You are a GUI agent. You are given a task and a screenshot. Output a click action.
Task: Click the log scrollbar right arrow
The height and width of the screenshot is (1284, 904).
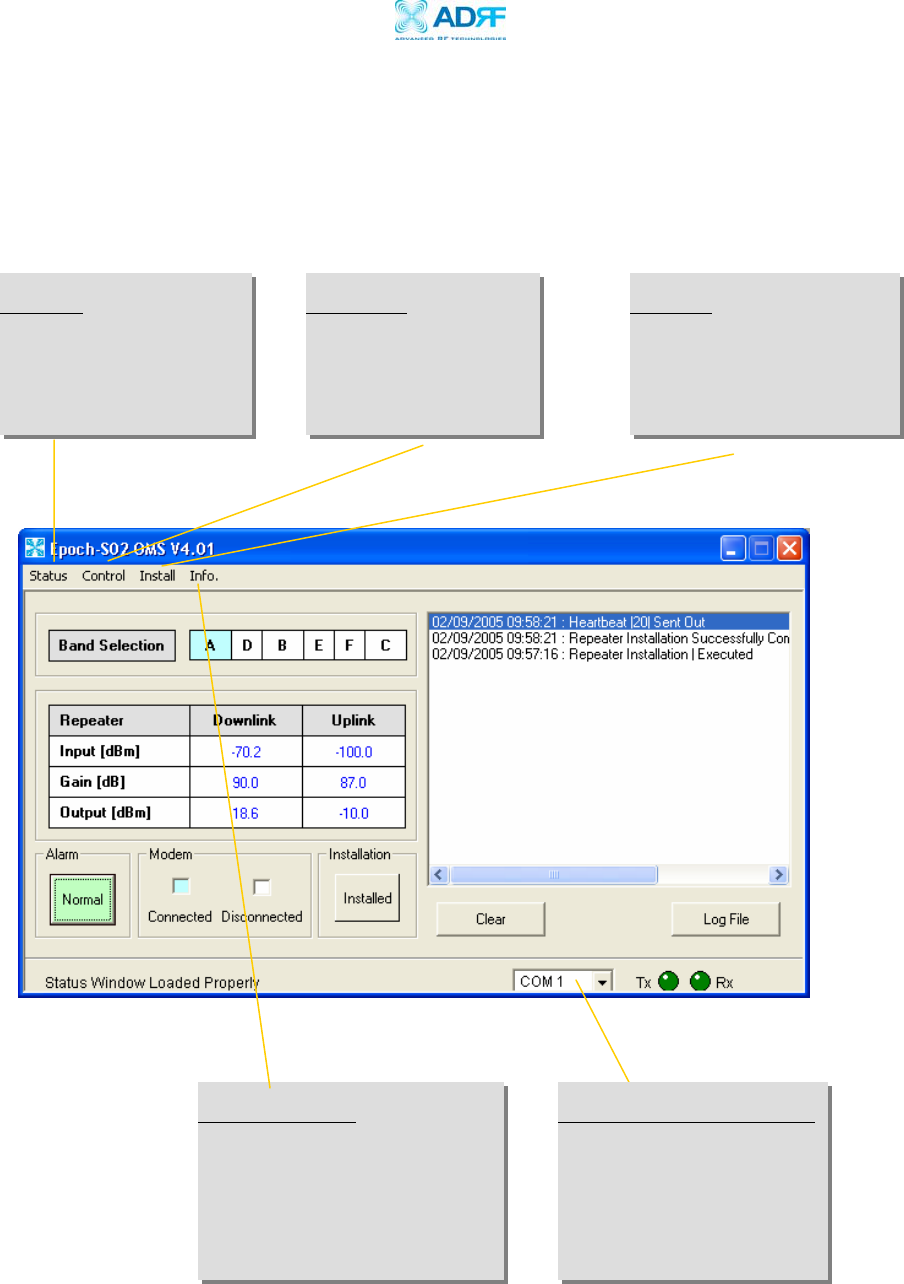click(779, 874)
